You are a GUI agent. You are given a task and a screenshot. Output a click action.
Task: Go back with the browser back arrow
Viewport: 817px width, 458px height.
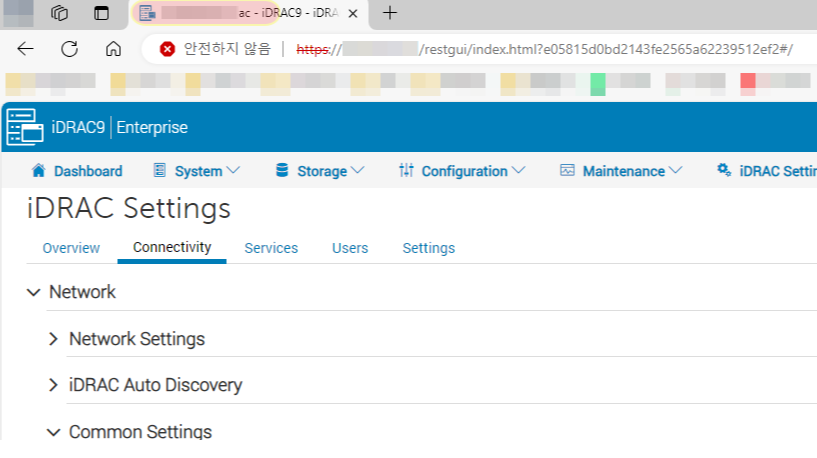tap(25, 49)
